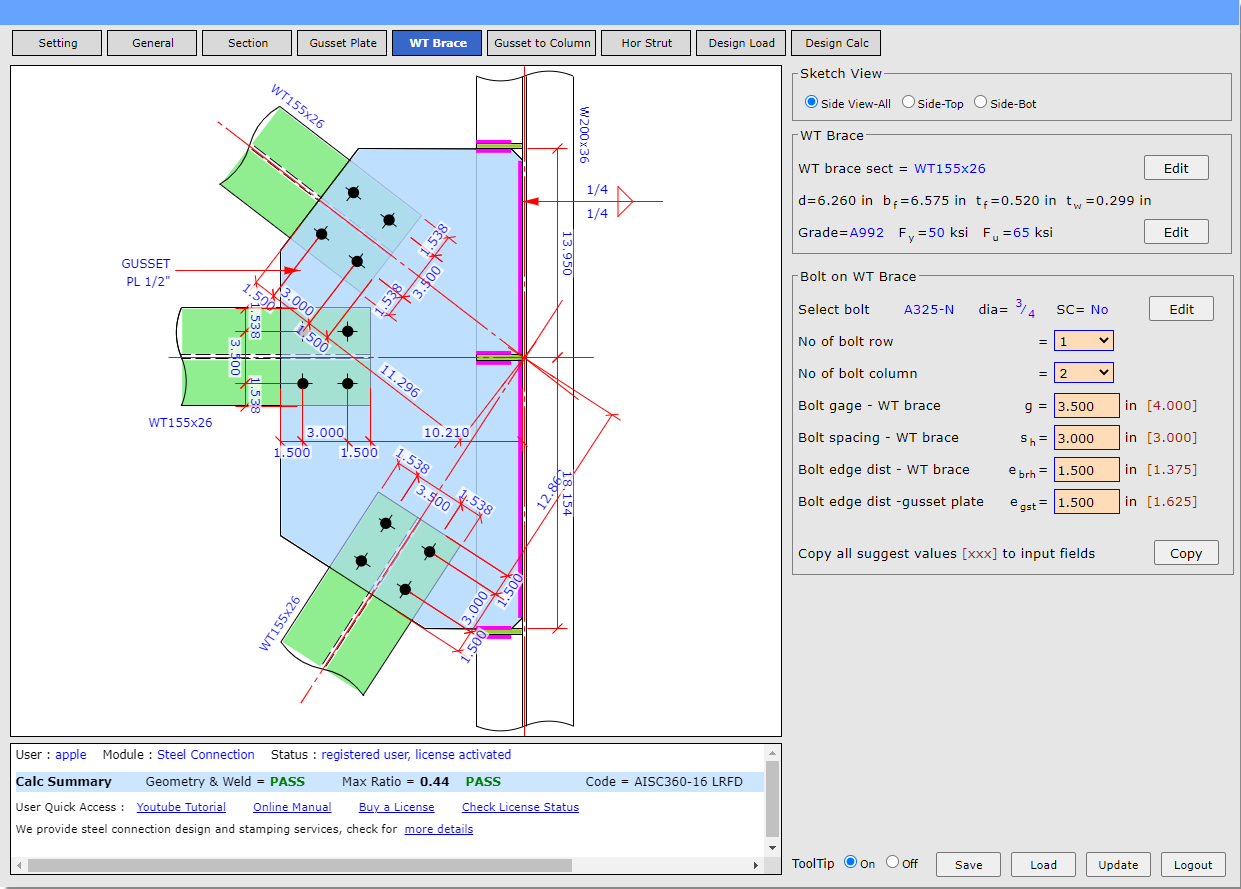Click the bolt gage input field
1241x889 pixels.
[x=1087, y=406]
